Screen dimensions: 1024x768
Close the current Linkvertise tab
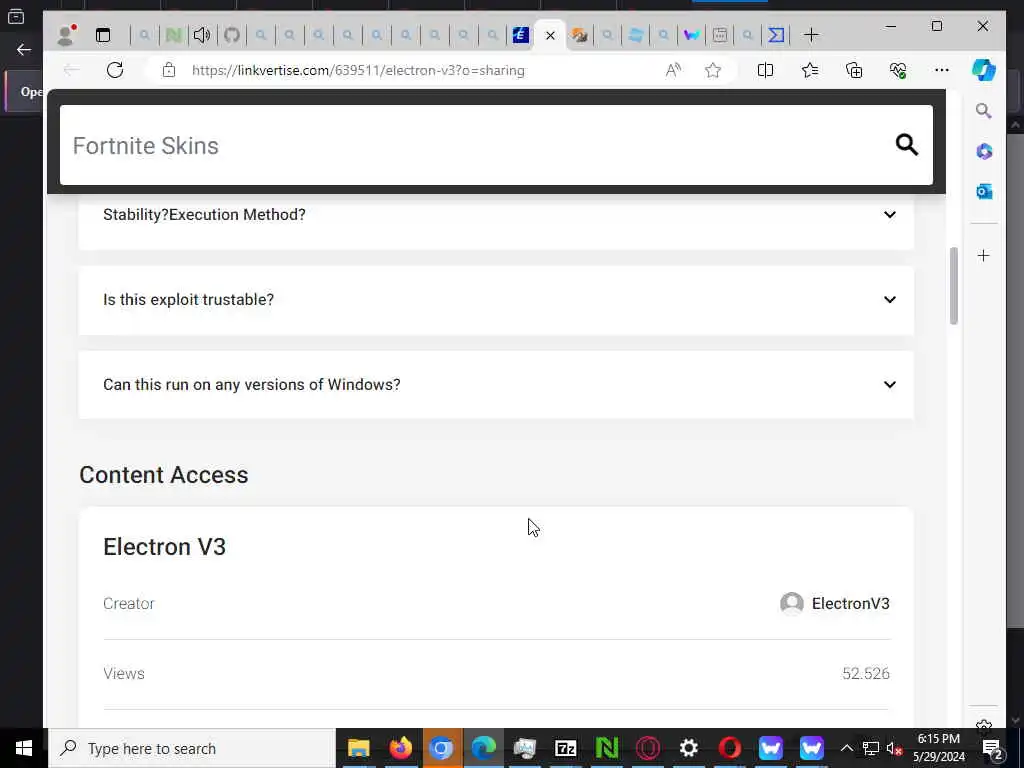click(550, 35)
